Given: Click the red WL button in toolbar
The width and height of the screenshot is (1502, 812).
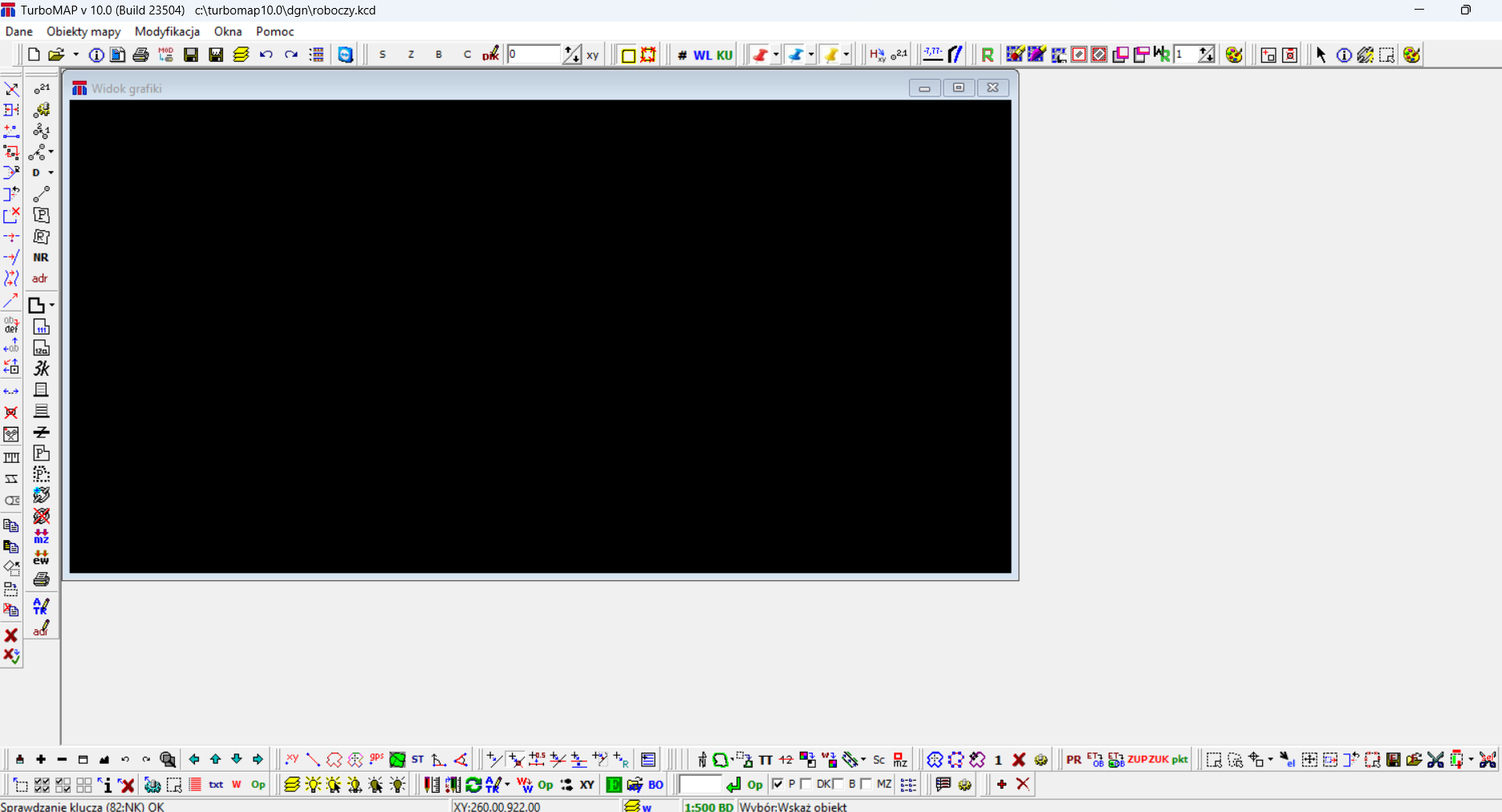Looking at the screenshot, I should click(x=702, y=55).
